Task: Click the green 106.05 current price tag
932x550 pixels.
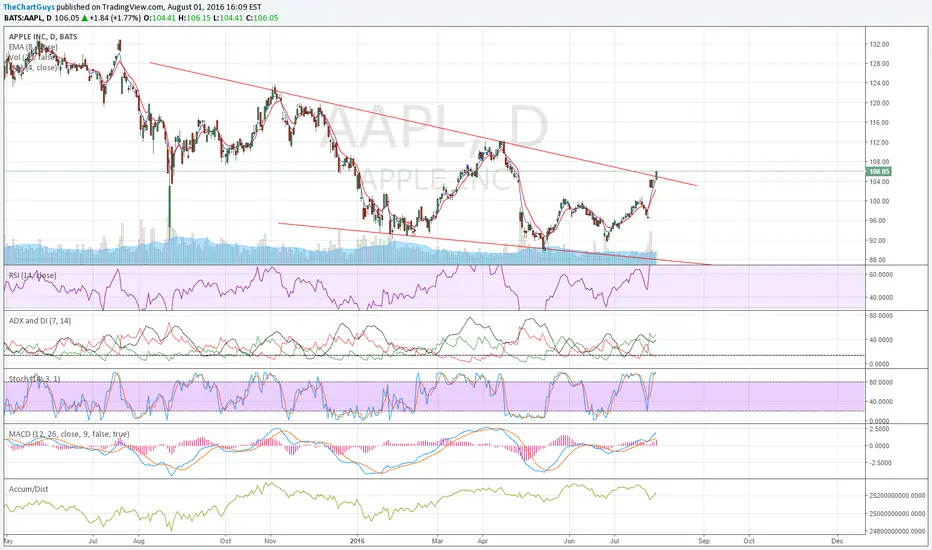Action: 879,172
